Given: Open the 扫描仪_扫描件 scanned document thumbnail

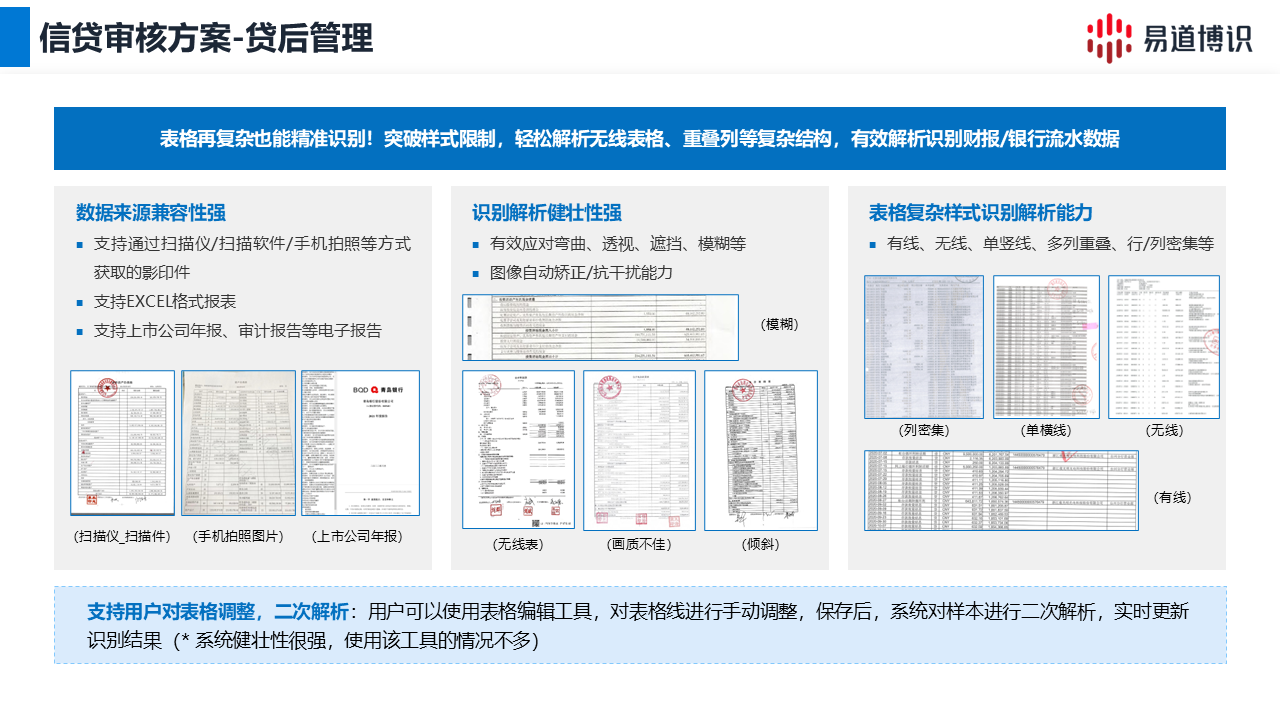Looking at the screenshot, I should point(122,442).
